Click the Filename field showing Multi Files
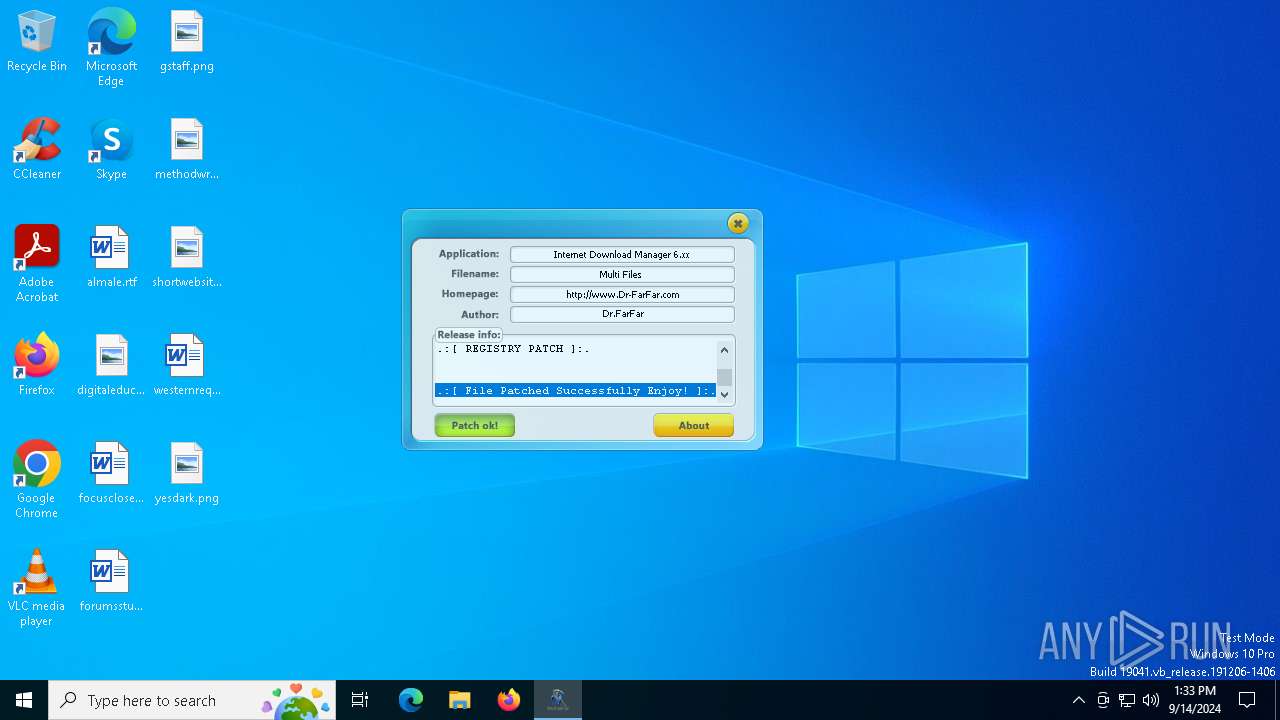Image resolution: width=1280 pixels, height=720 pixels. pos(622,274)
